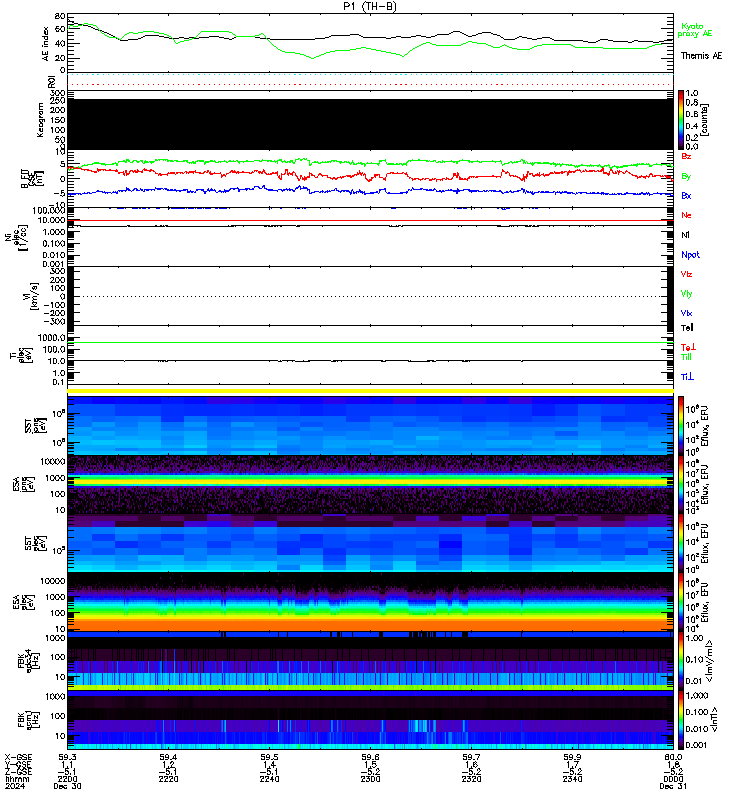Click the red Bz legend label
The width and height of the screenshot is (750, 800).
click(x=686, y=156)
